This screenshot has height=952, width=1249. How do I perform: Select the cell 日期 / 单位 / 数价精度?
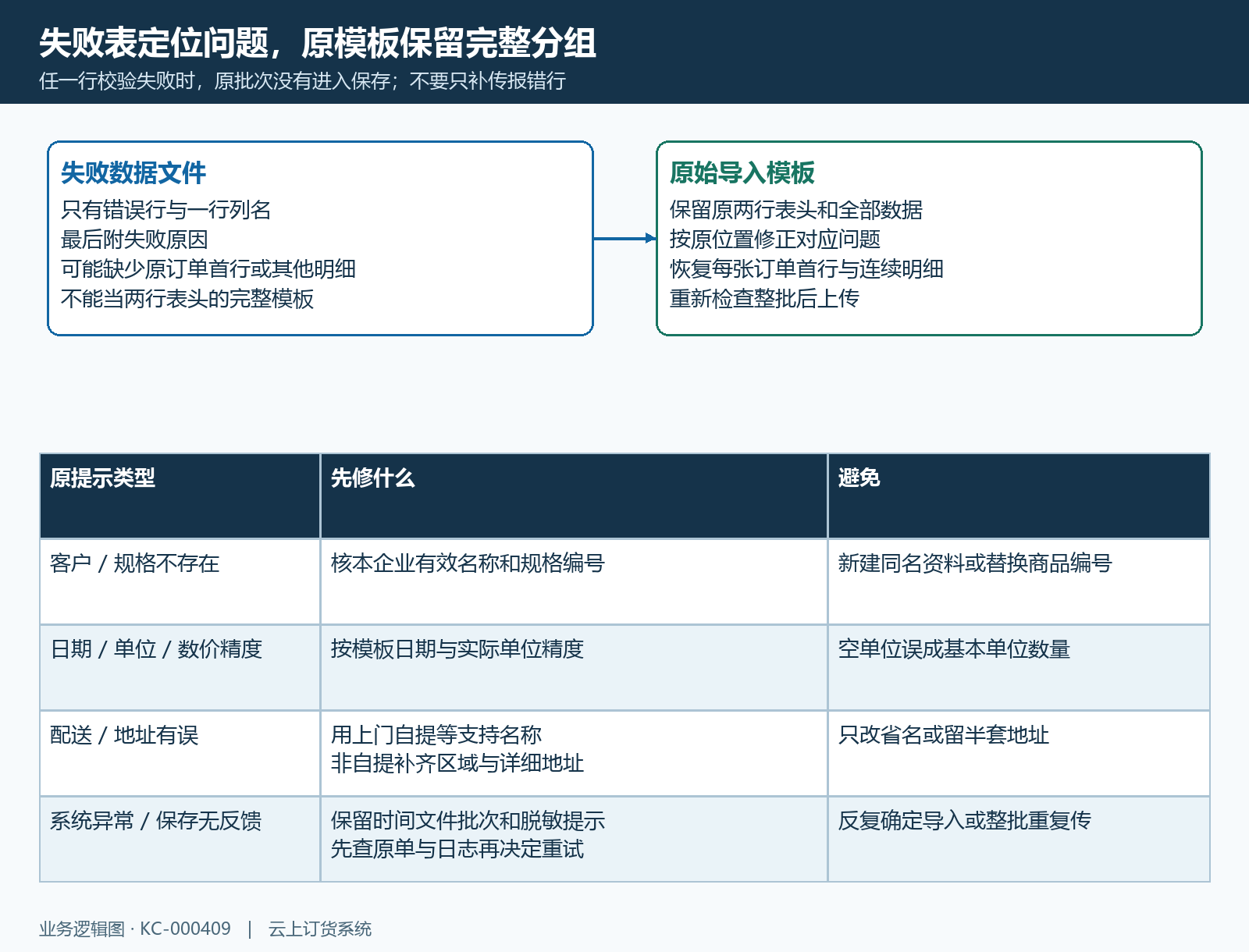click(x=180, y=667)
